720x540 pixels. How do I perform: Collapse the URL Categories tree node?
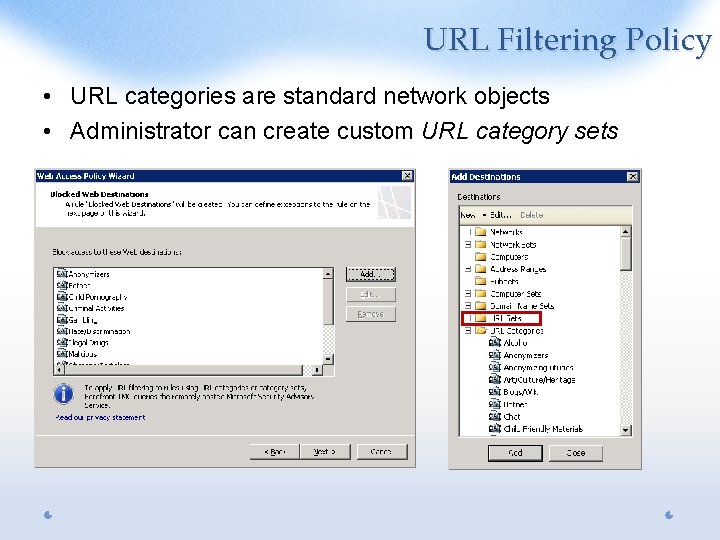468,331
